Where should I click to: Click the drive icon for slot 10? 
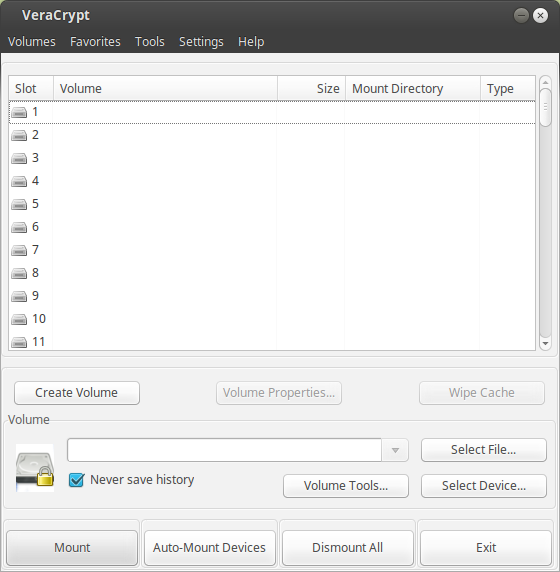19,319
